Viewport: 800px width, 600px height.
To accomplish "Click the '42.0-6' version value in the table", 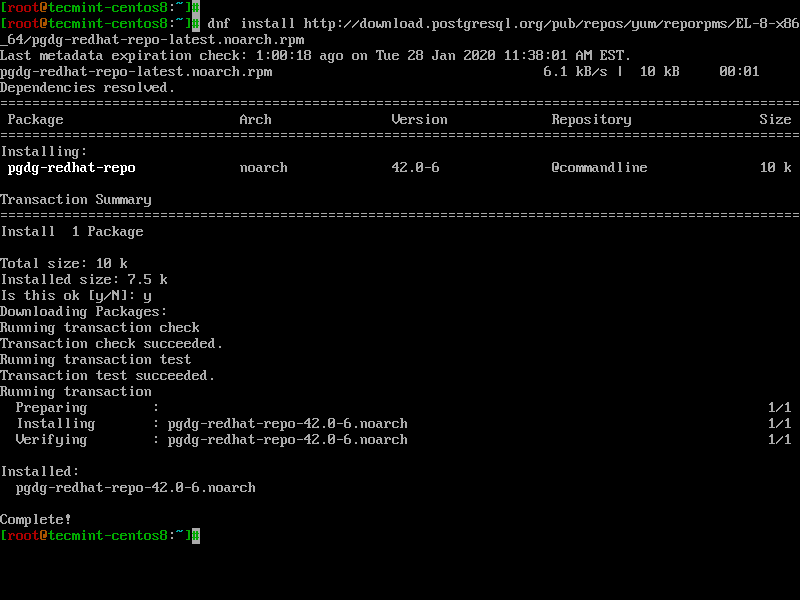I will 415,167.
